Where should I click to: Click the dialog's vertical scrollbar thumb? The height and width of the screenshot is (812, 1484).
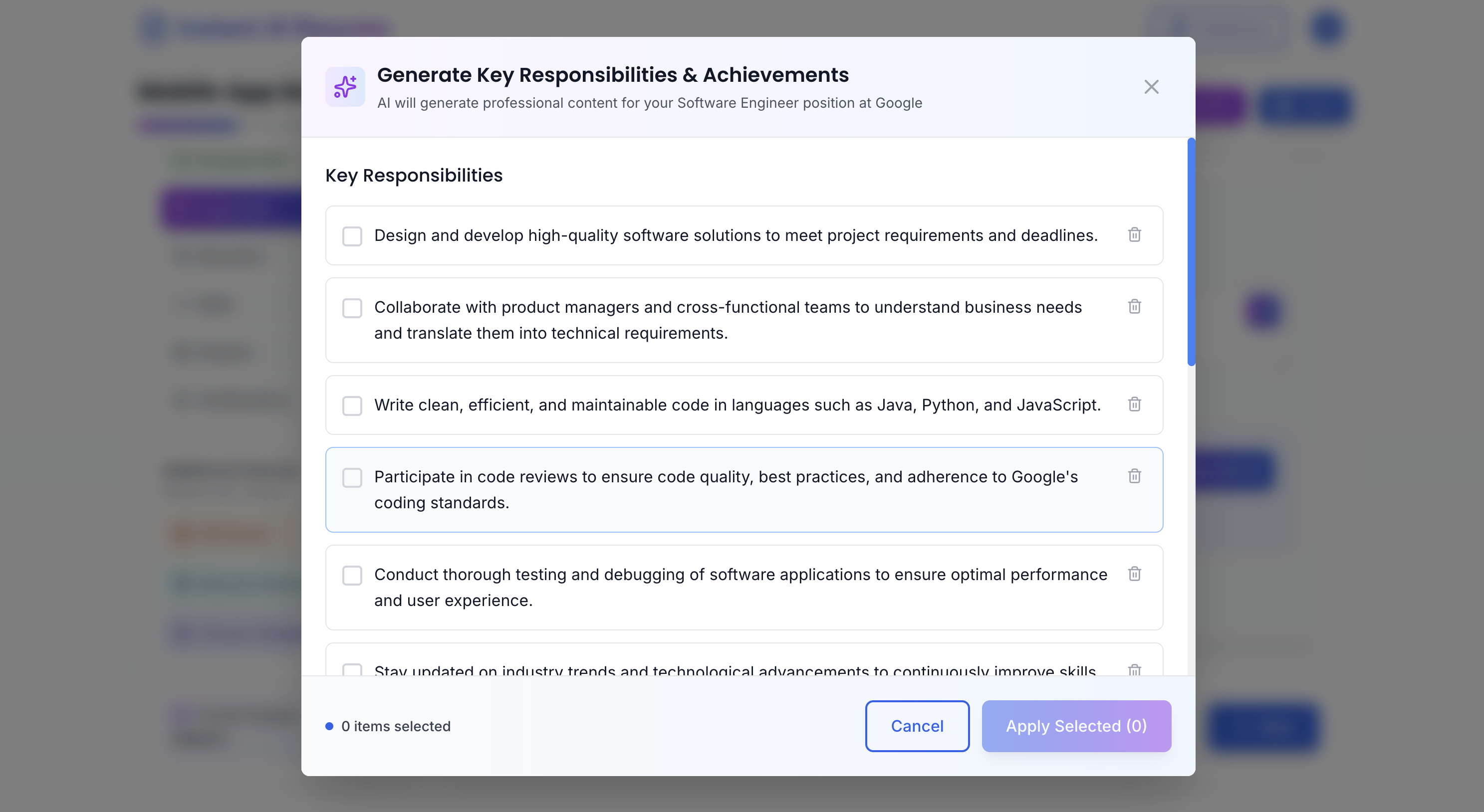(1191, 252)
